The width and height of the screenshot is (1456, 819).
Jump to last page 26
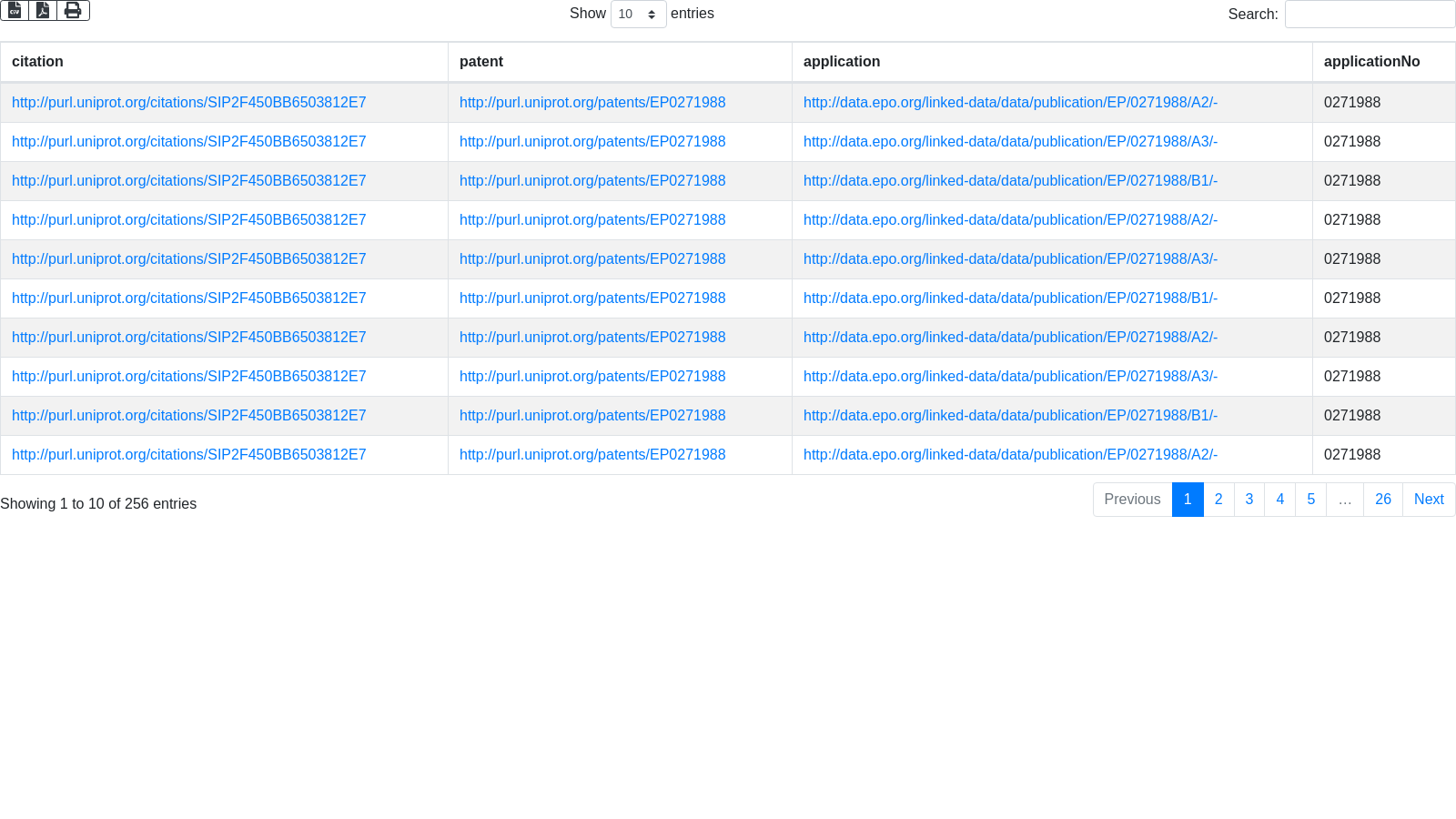tap(1382, 500)
